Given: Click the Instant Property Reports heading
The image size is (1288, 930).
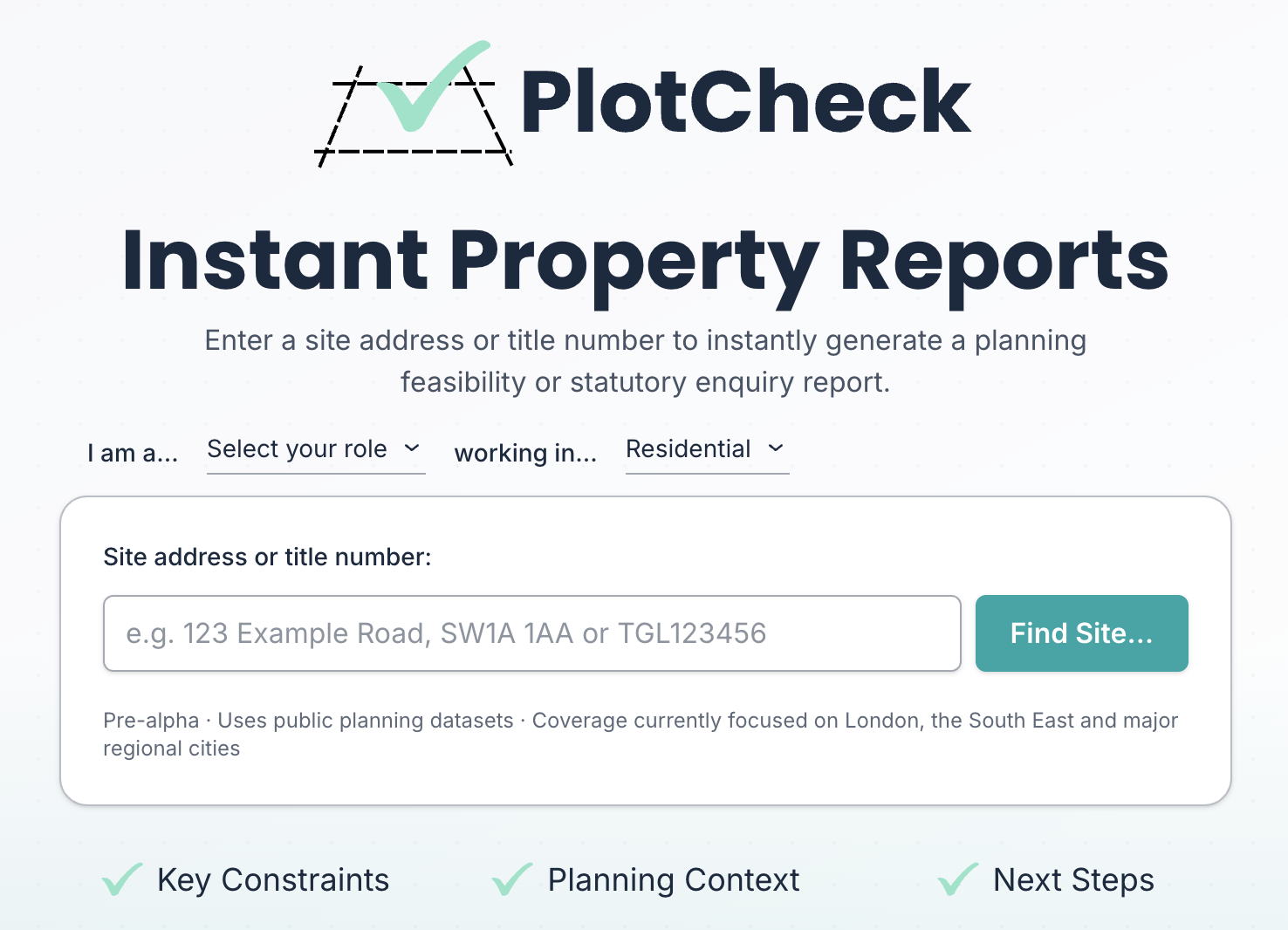Looking at the screenshot, I should coord(645,261).
